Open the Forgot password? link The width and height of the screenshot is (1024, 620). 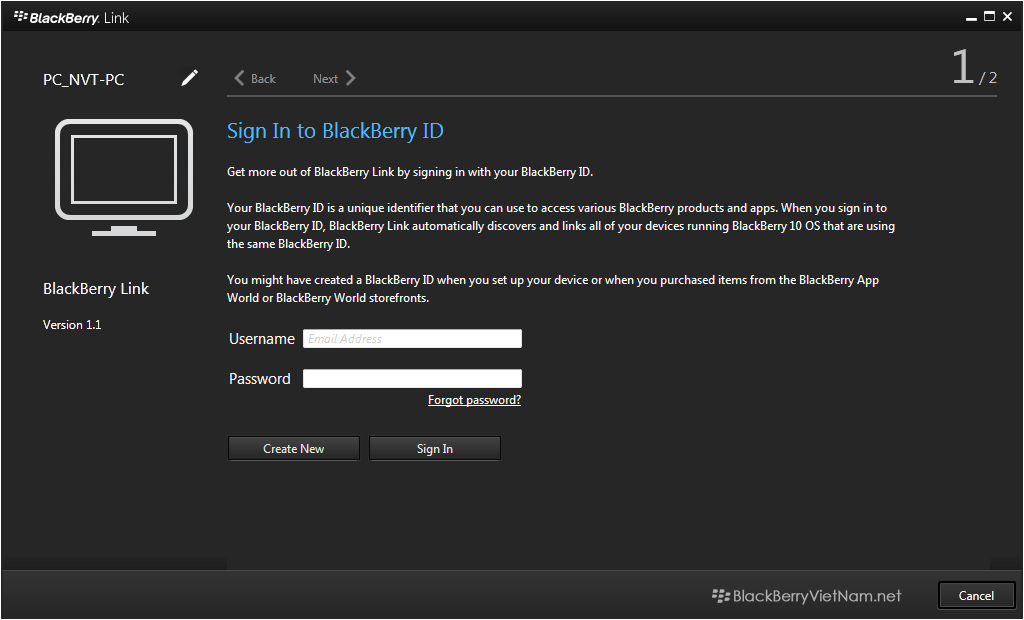coord(474,400)
